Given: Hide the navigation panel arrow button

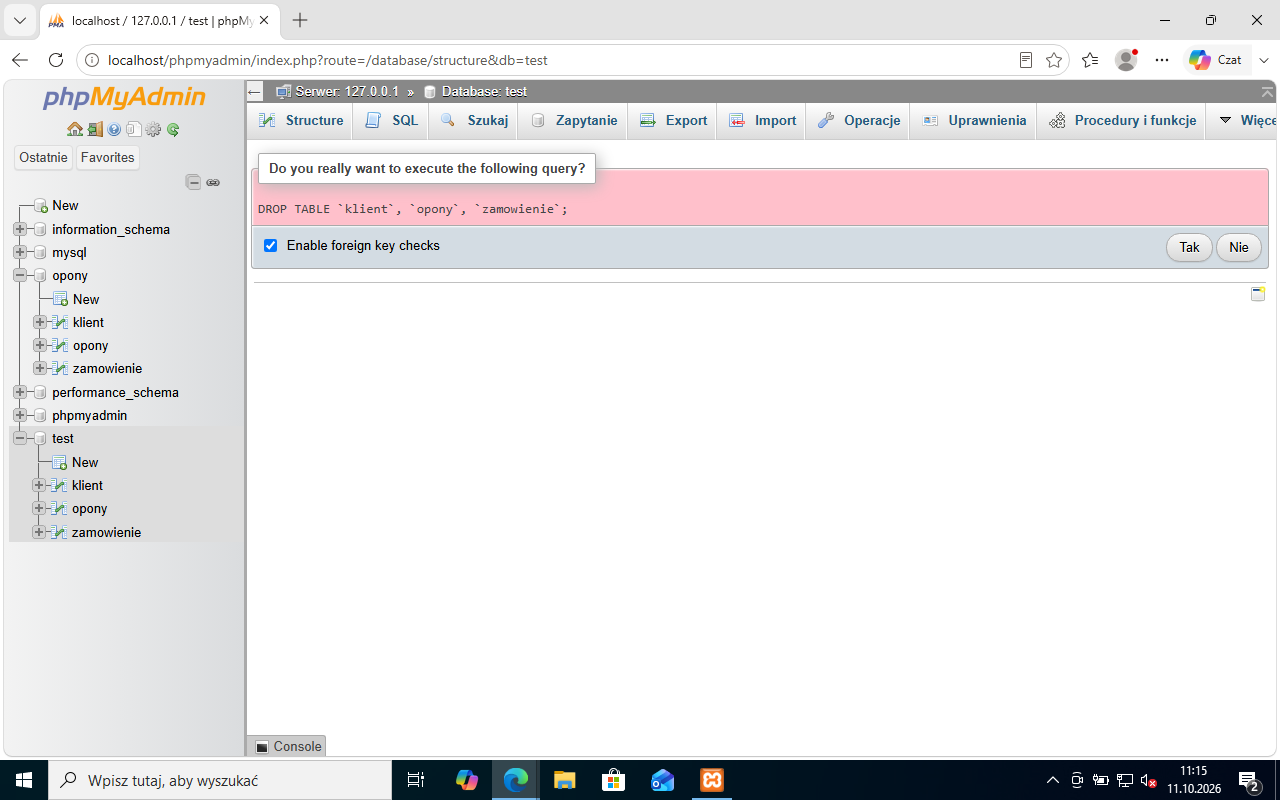Looking at the screenshot, I should point(254,92).
